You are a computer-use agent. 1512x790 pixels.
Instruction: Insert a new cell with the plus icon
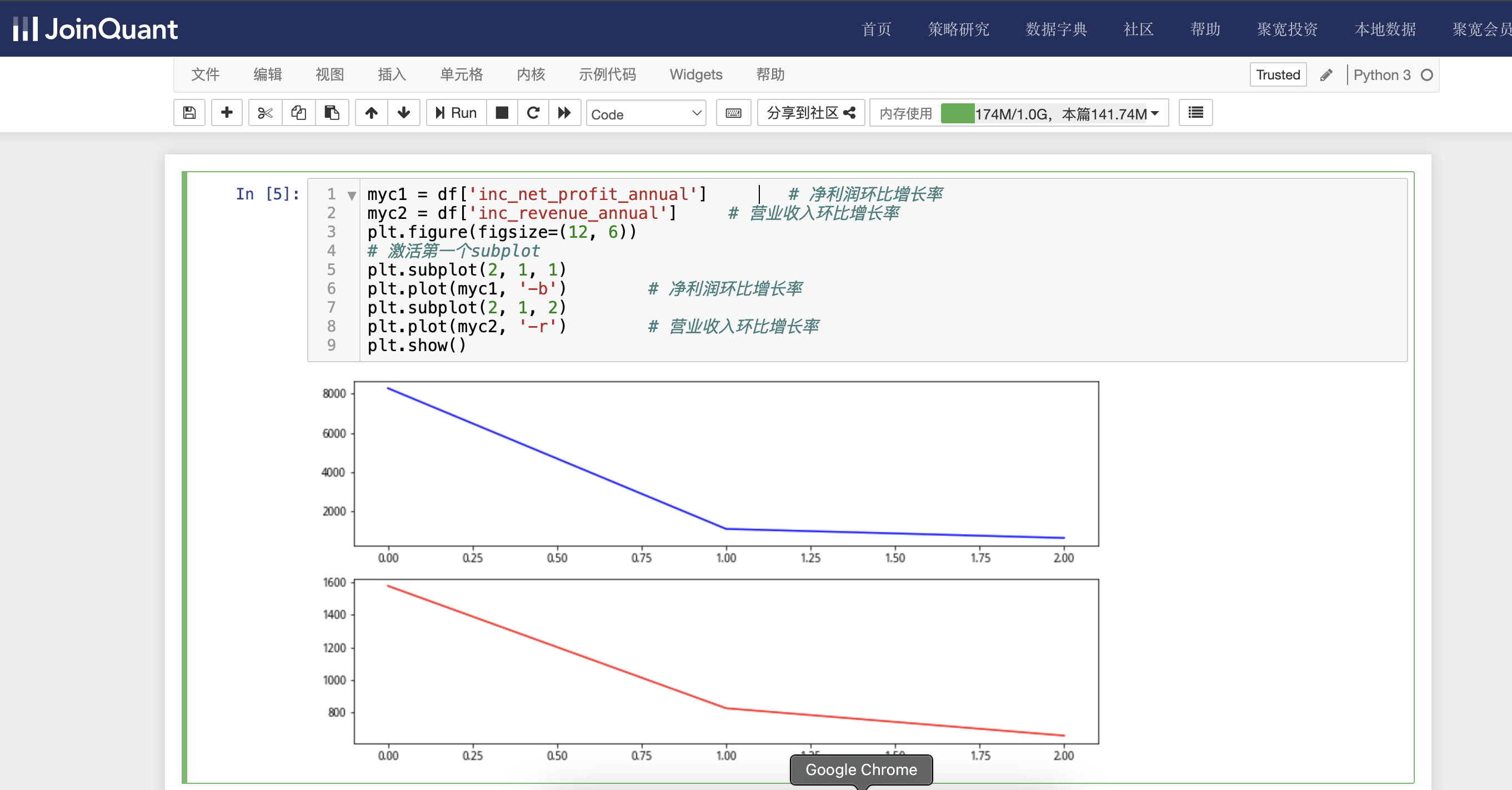tap(227, 113)
